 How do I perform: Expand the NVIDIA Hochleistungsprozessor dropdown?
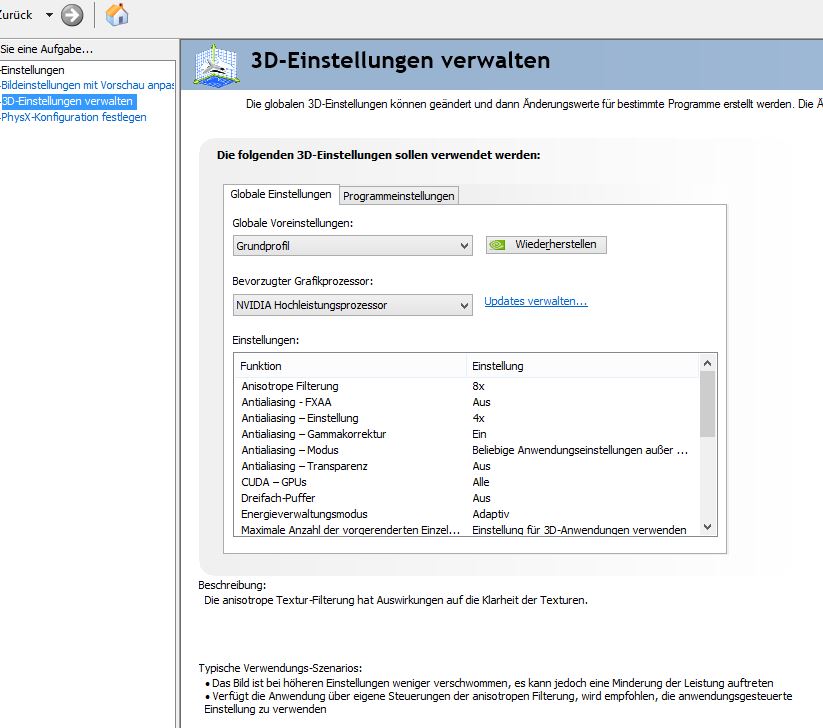click(x=352, y=305)
